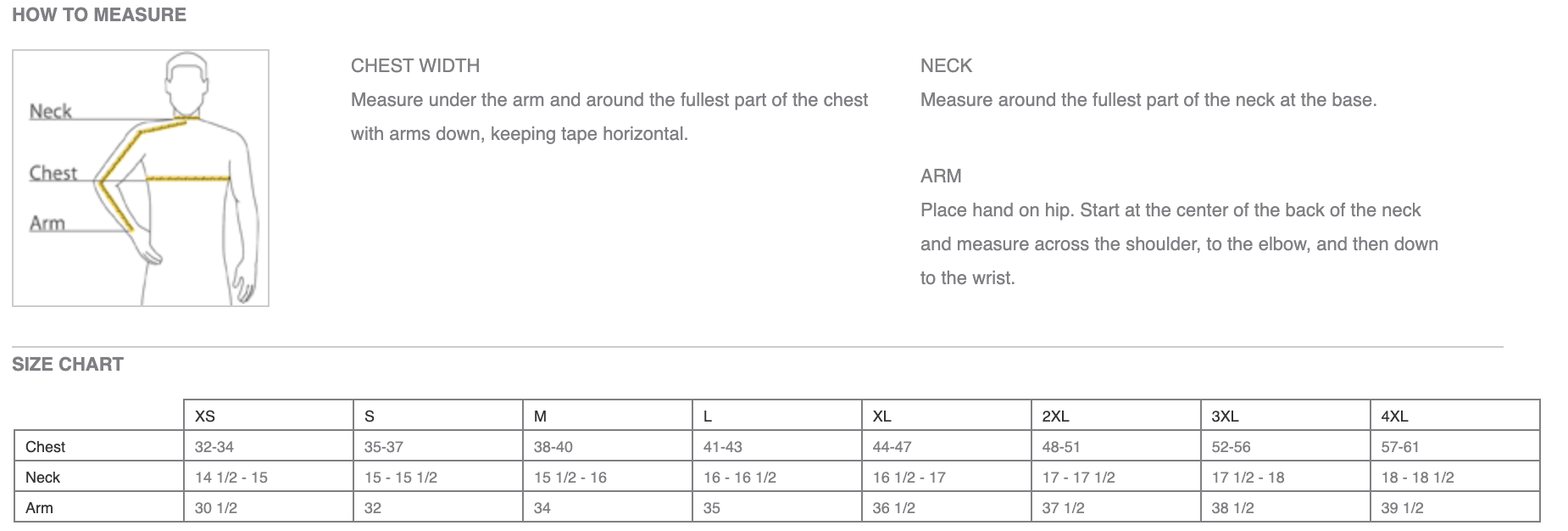Click the Chest label in the diagram
Screen dimensions: 1568x531
point(53,173)
